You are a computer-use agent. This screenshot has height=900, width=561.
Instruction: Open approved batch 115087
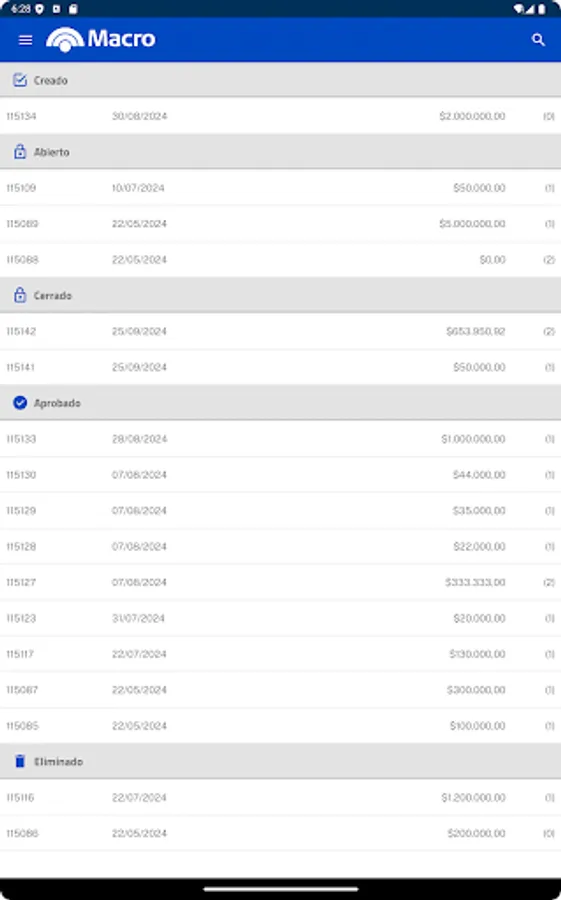(x=280, y=690)
